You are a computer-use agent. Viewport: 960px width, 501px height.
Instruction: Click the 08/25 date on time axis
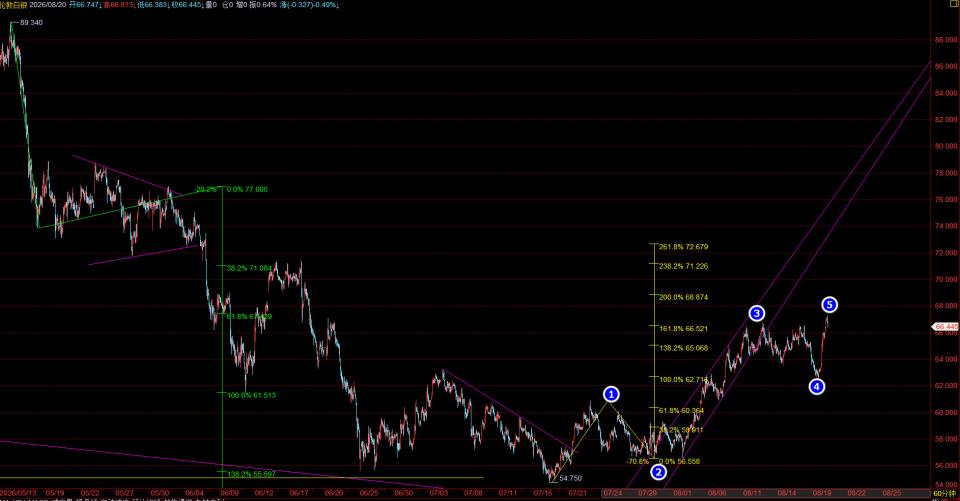891,493
